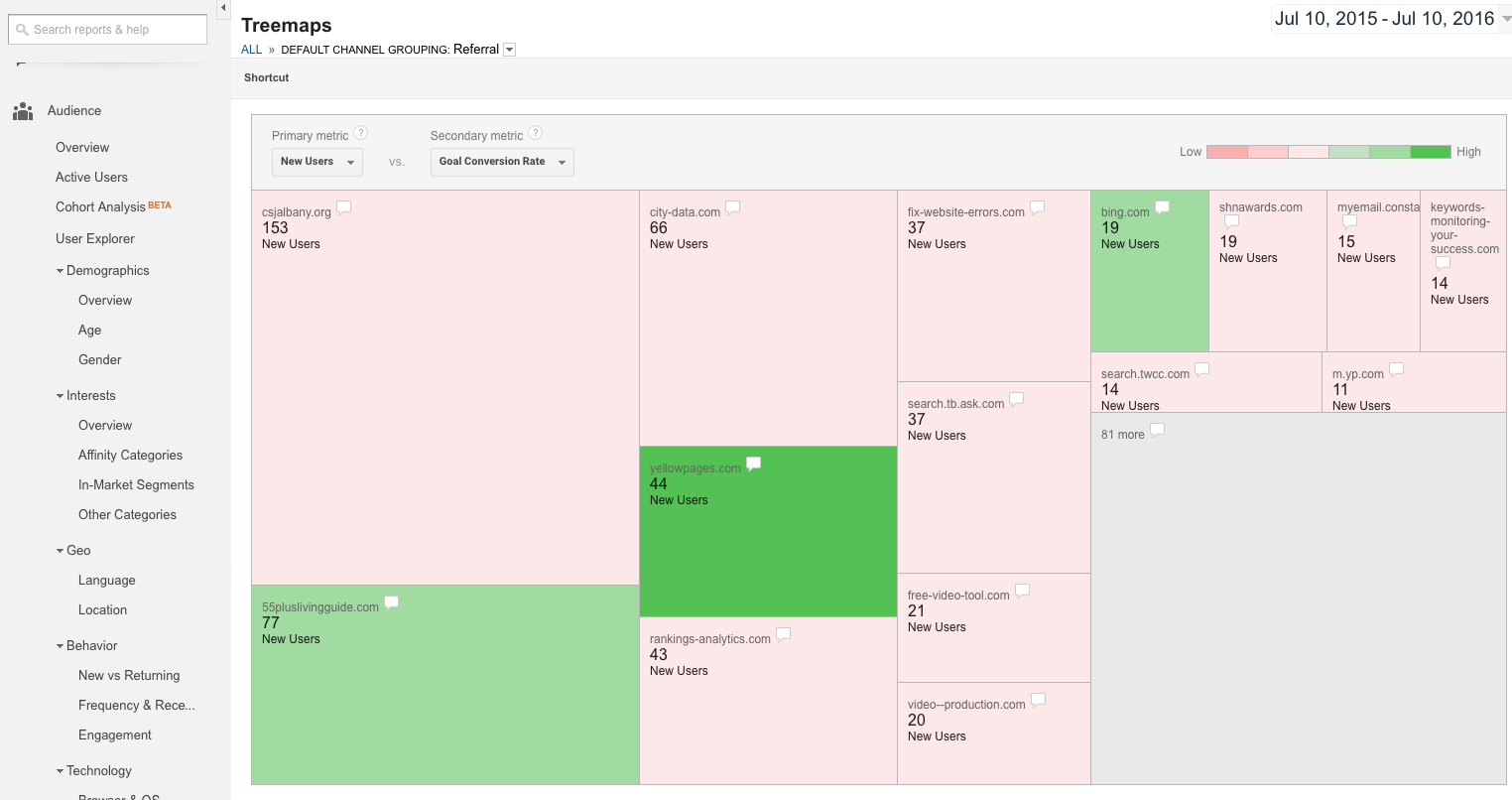The image size is (1512, 800).
Task: Click the darkest green High legend swatch
Action: (1431, 152)
